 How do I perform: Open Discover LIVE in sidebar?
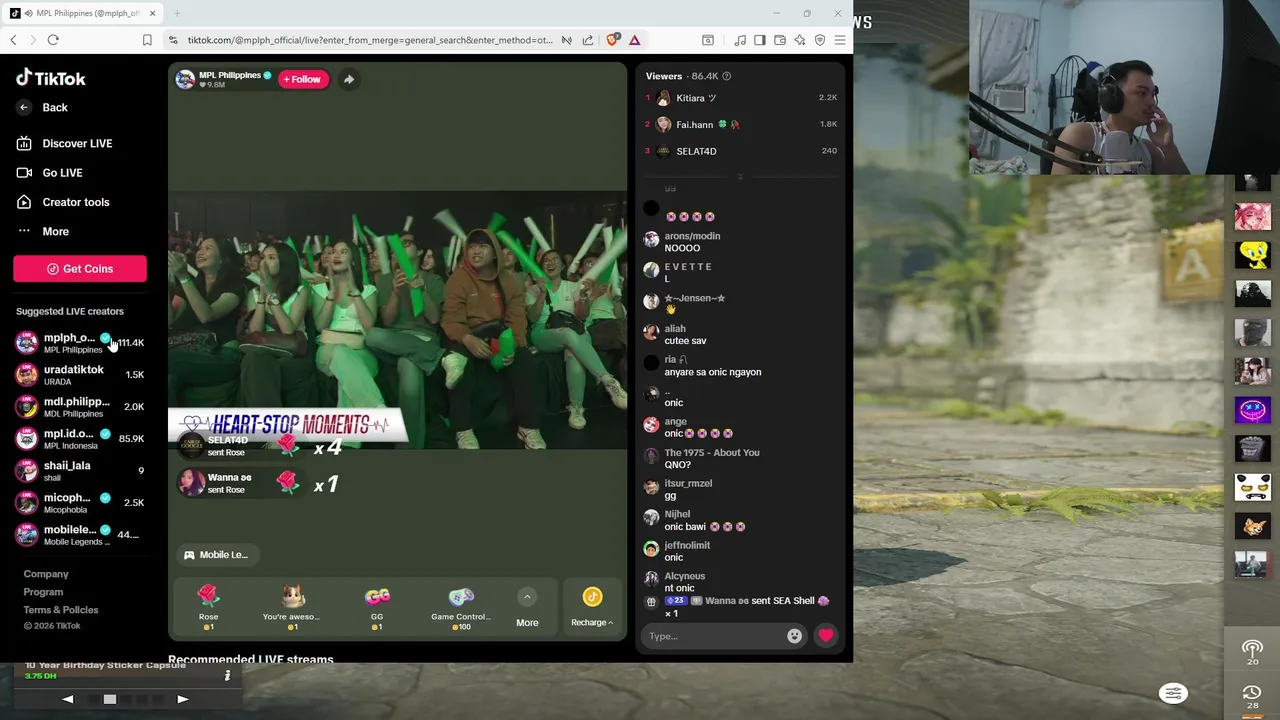coord(65,143)
